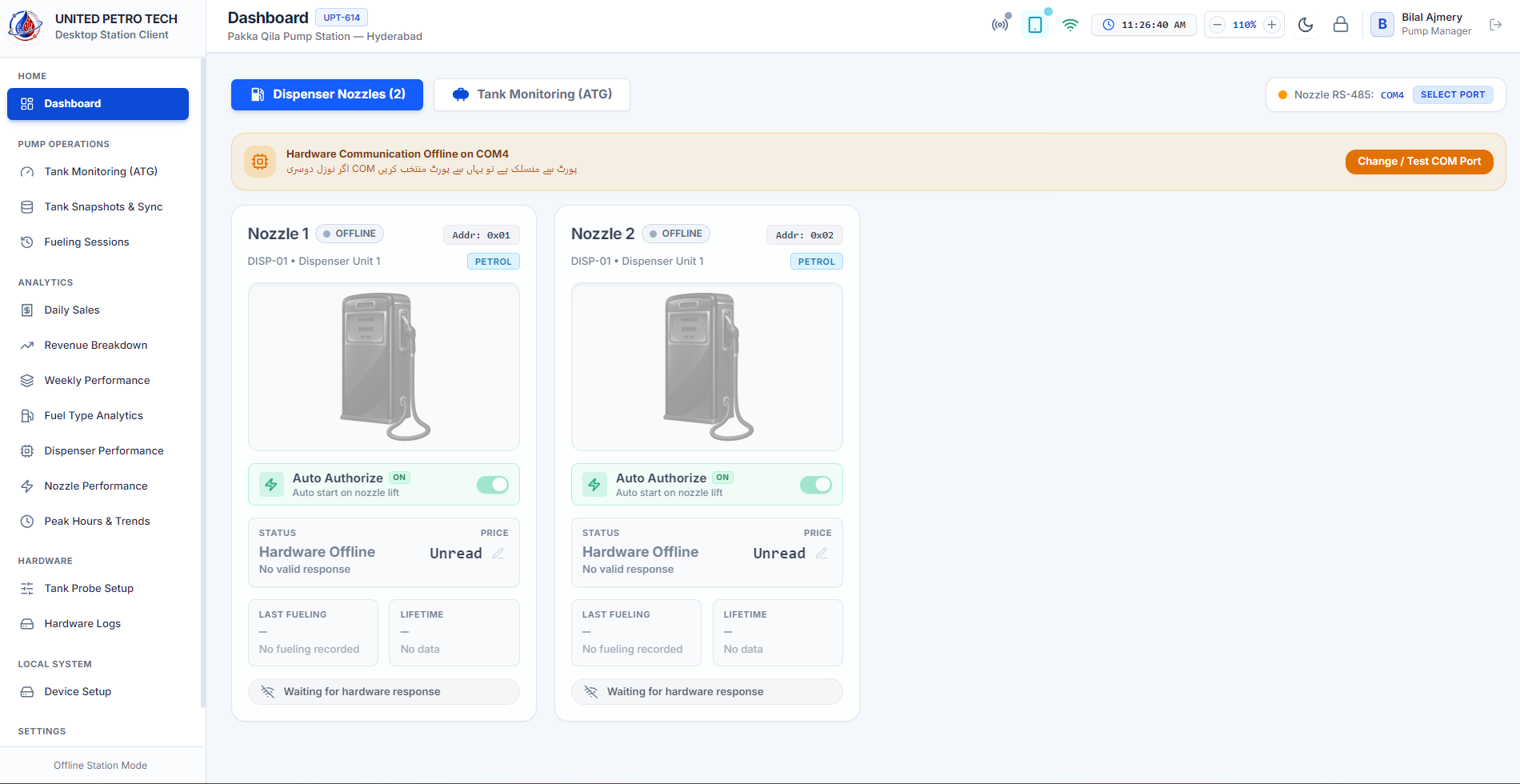Click the UPT-614 station badge
Viewport: 1520px width, 784px height.
pos(342,18)
